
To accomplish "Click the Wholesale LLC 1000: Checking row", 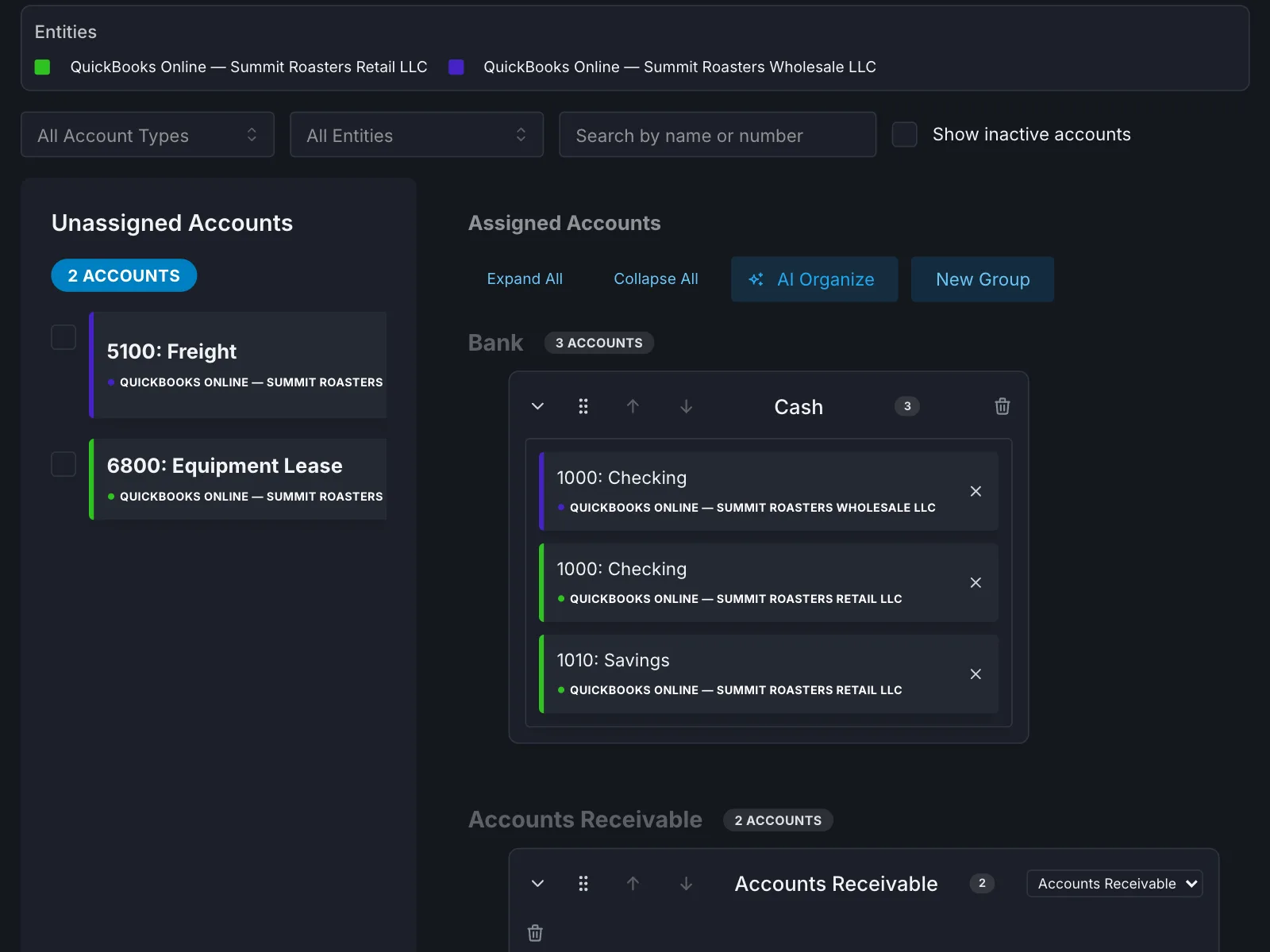I will point(768,491).
